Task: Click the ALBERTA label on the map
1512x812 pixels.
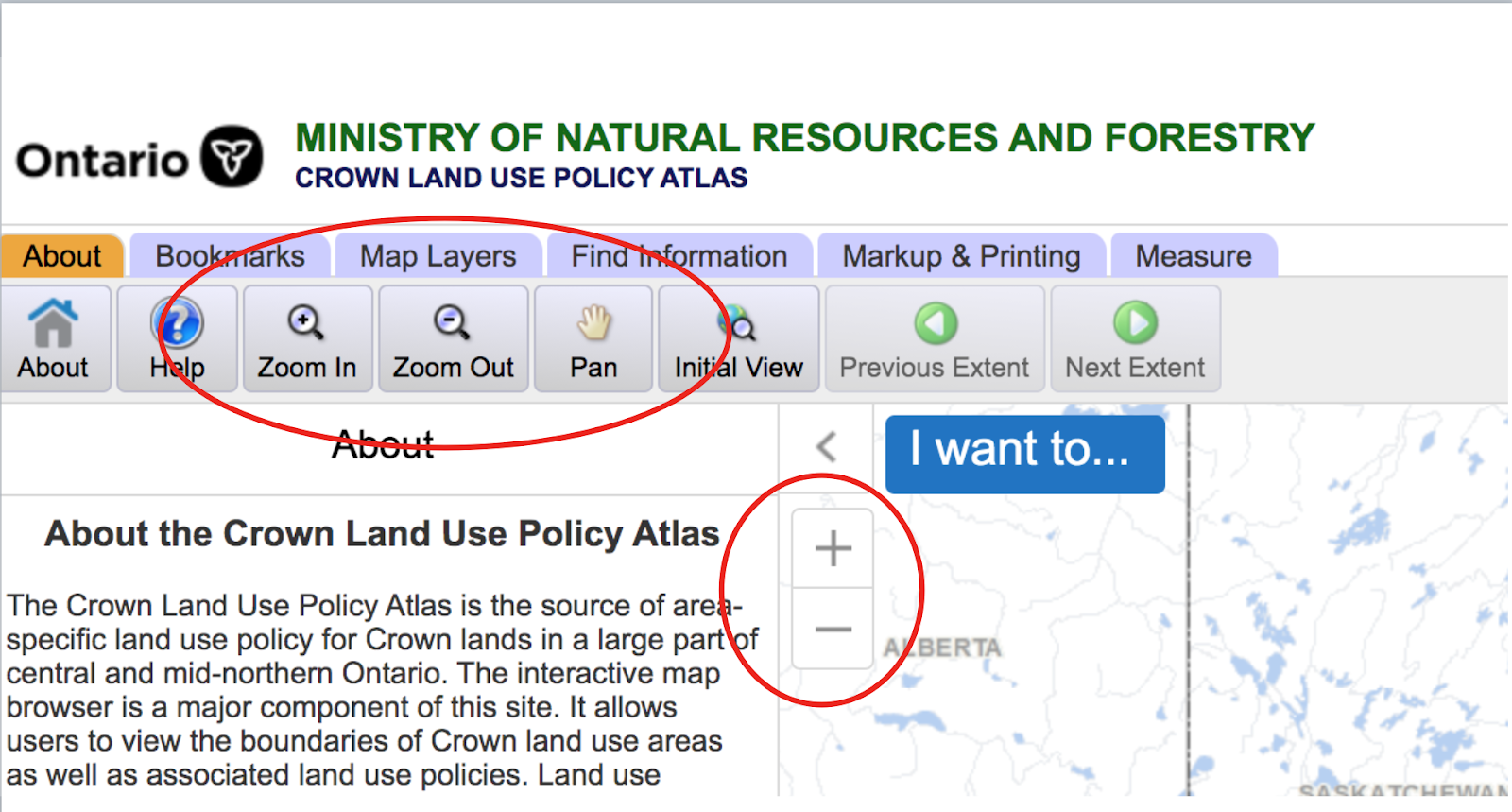Action: click(x=942, y=648)
